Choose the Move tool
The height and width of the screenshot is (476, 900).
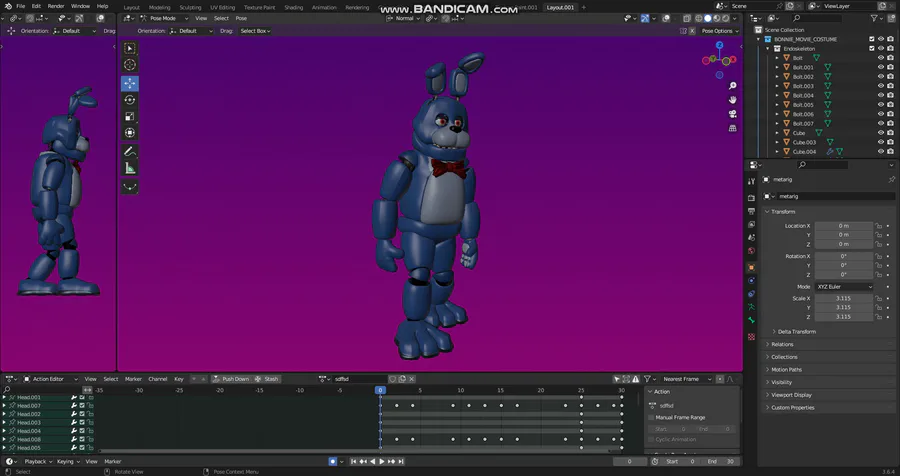130,83
